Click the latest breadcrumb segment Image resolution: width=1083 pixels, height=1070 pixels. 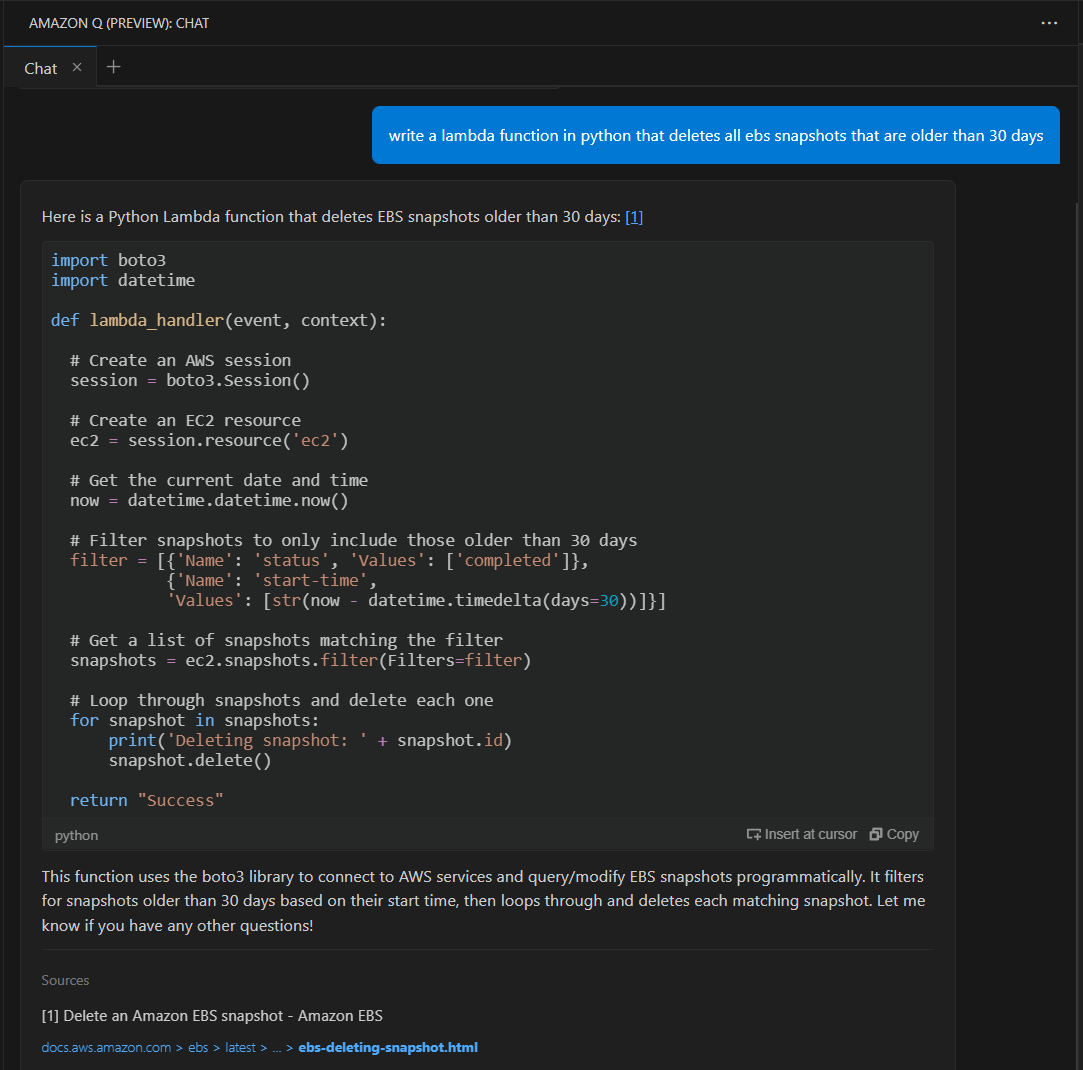click(240, 1047)
